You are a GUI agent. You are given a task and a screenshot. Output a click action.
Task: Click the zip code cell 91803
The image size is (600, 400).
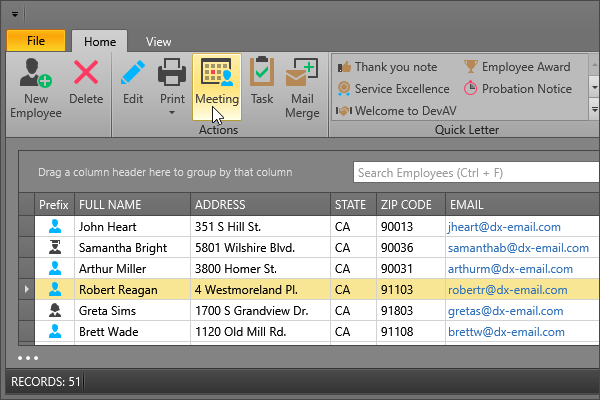tap(411, 311)
